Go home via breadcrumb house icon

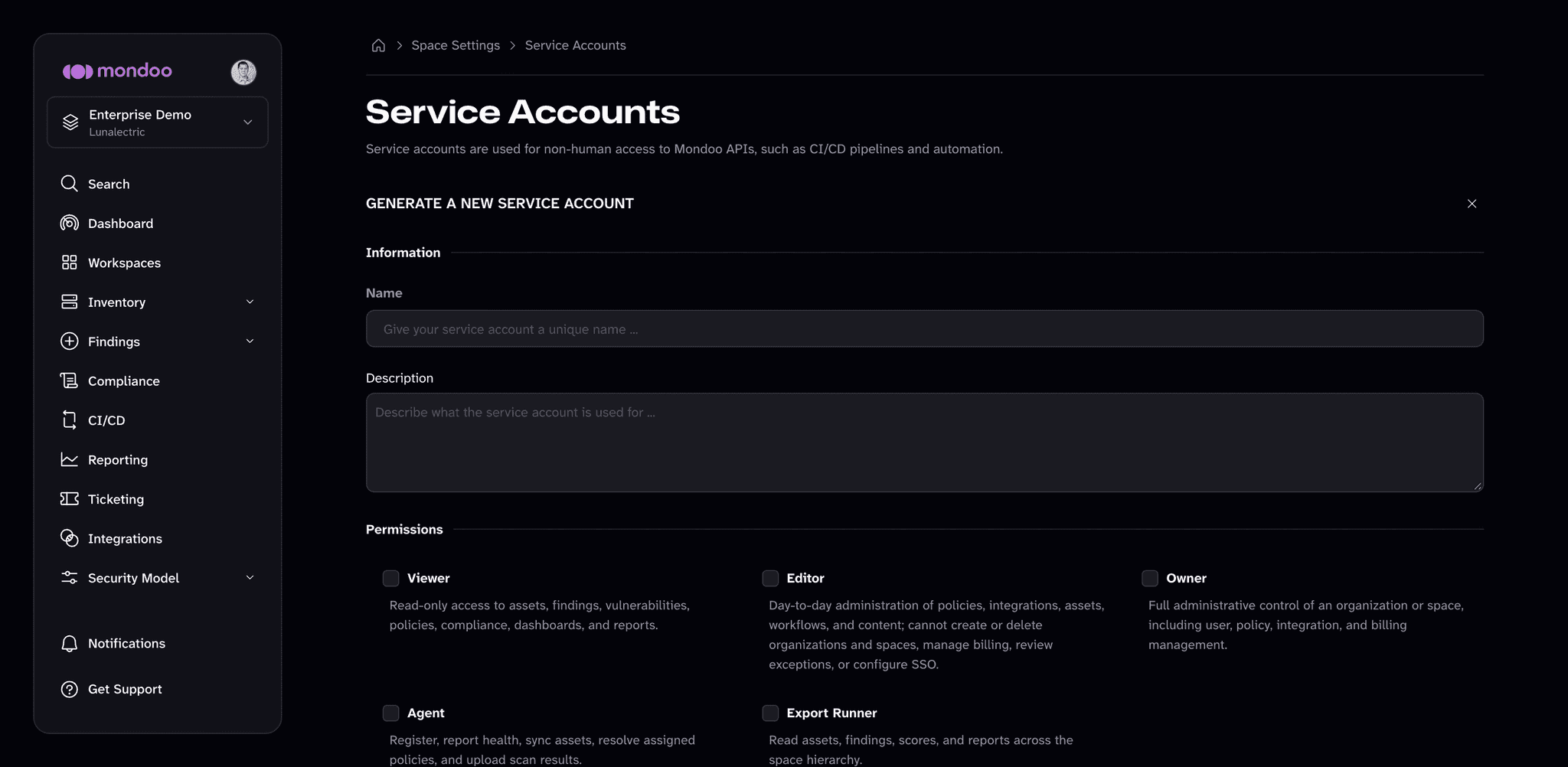pyautogui.click(x=378, y=45)
